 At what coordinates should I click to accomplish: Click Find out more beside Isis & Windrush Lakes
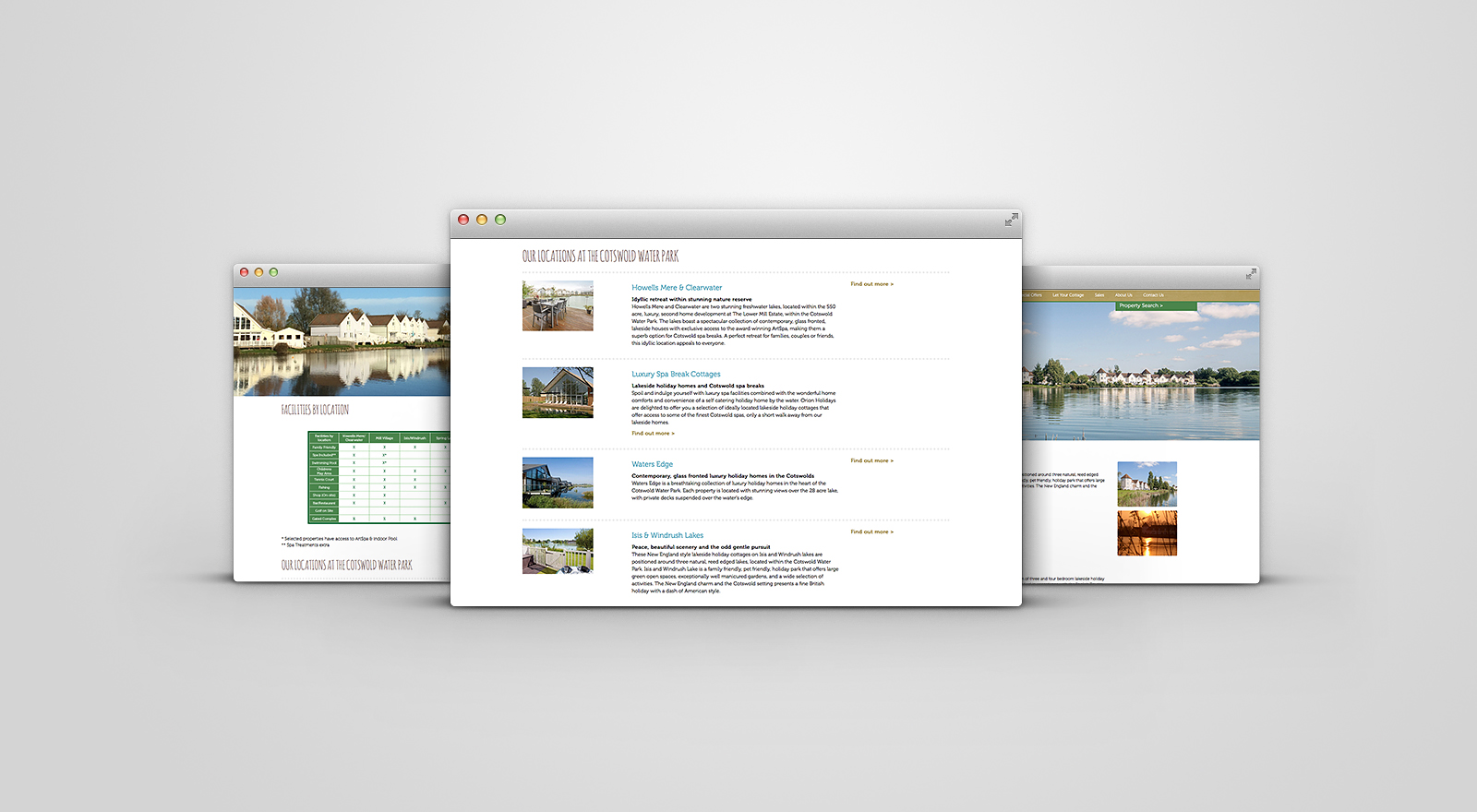[x=871, y=531]
